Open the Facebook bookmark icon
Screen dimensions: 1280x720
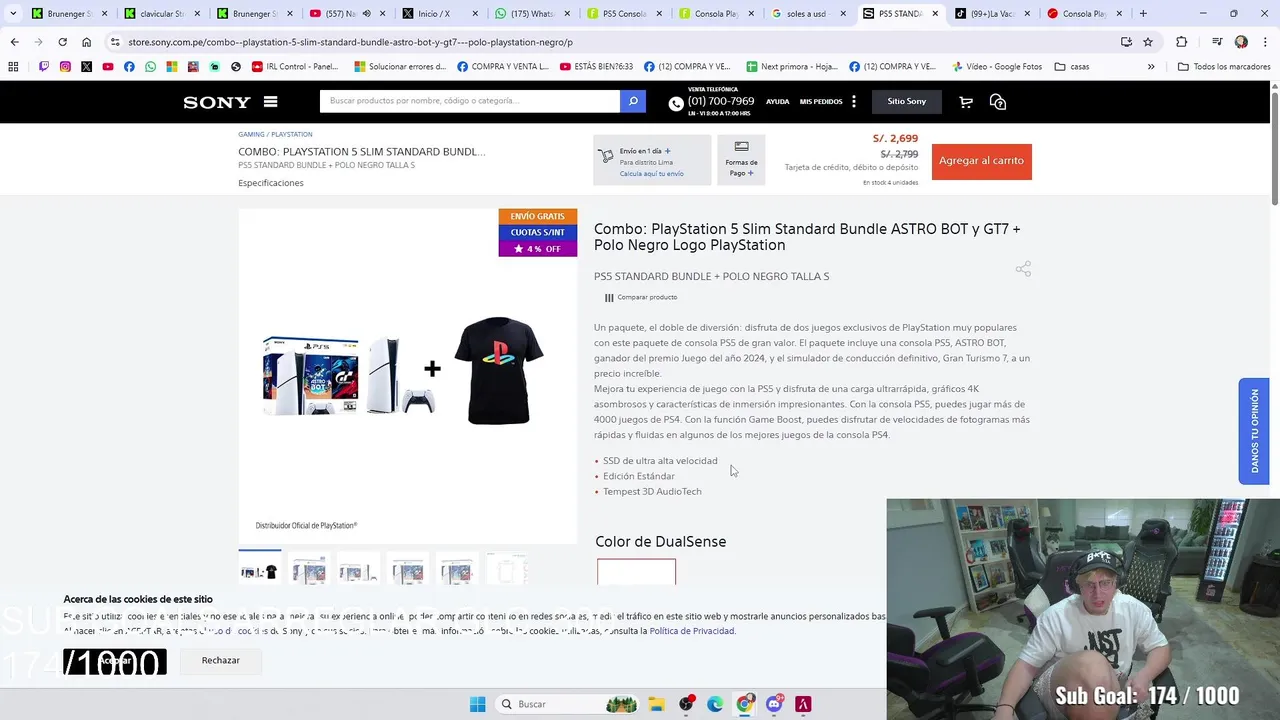pyautogui.click(x=129, y=66)
